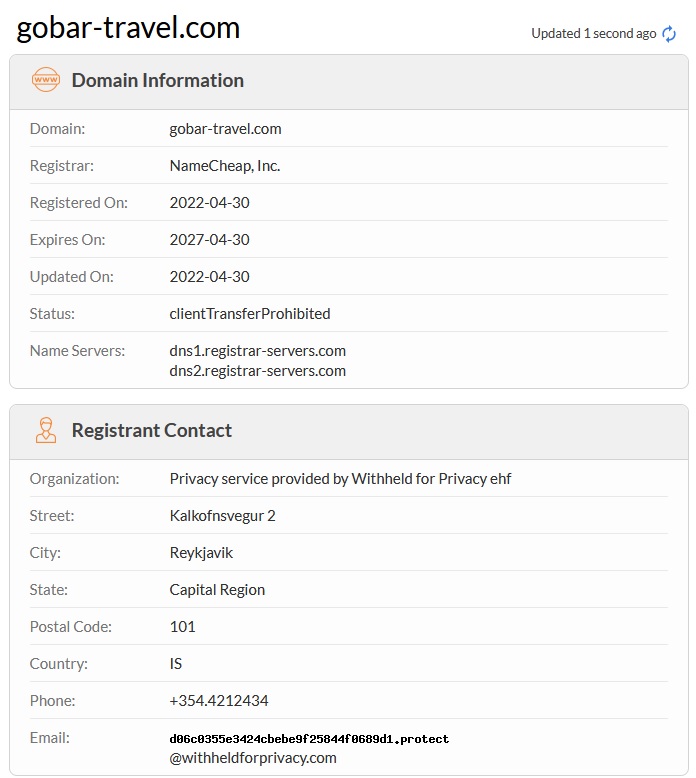Select the Registrant Contact section heading
The width and height of the screenshot is (696, 778).
pyautogui.click(x=151, y=430)
